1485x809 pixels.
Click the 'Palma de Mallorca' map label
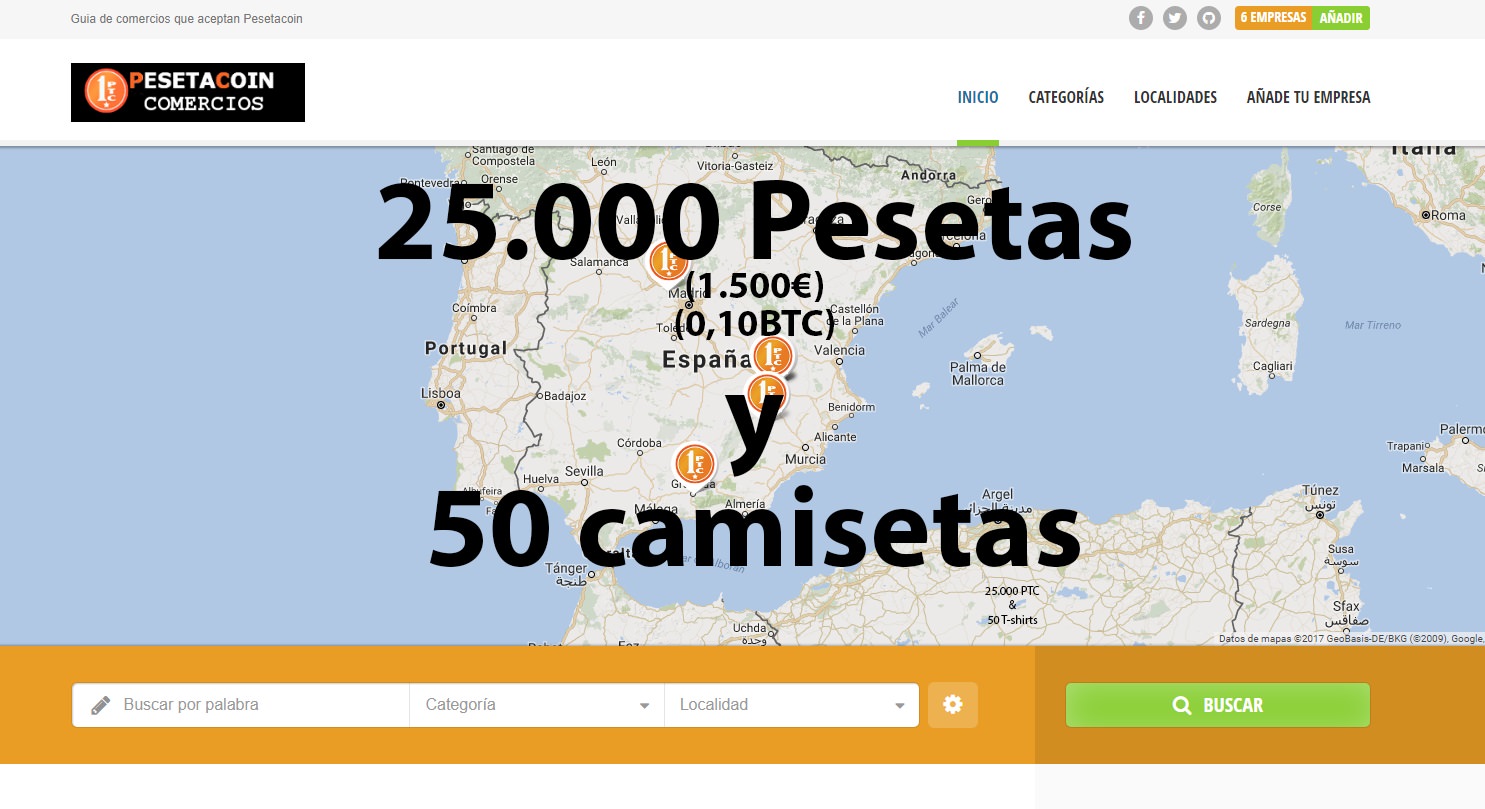[x=977, y=374]
